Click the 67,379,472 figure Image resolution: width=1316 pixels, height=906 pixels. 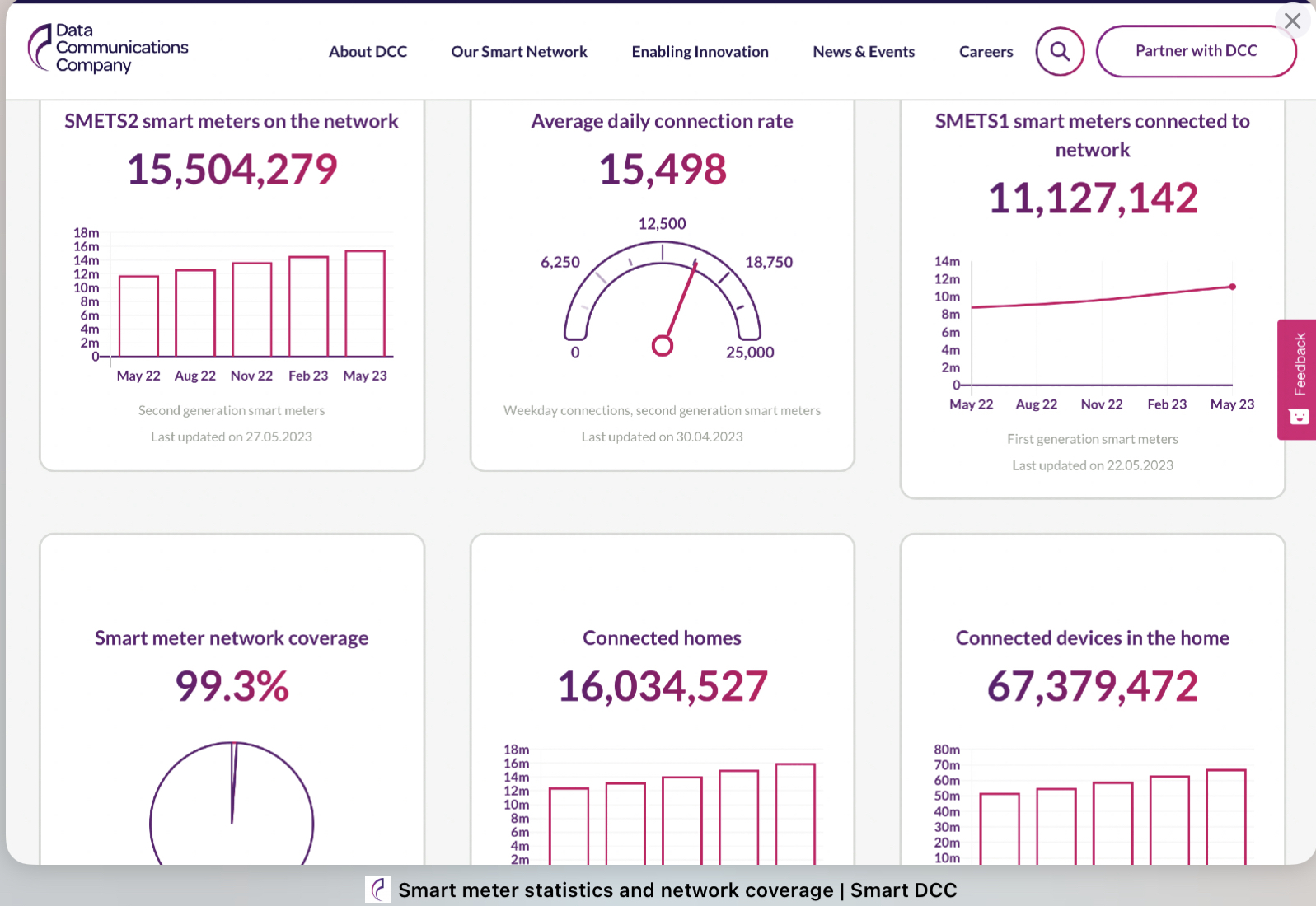click(x=1093, y=686)
